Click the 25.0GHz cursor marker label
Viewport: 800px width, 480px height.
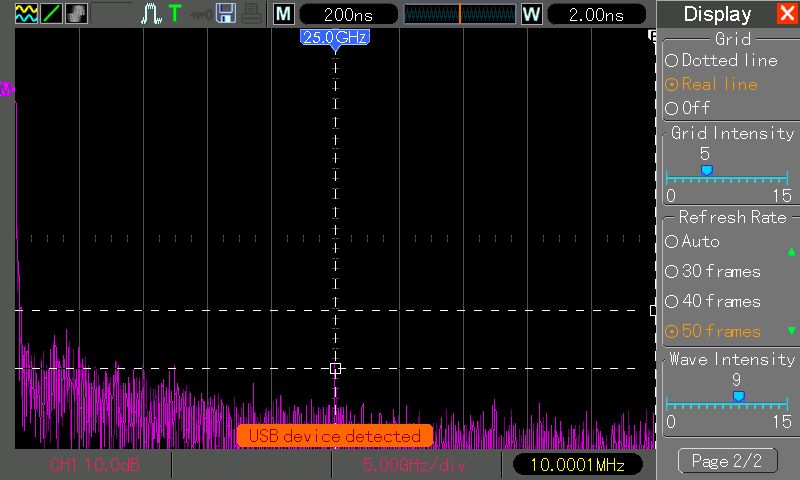335,37
